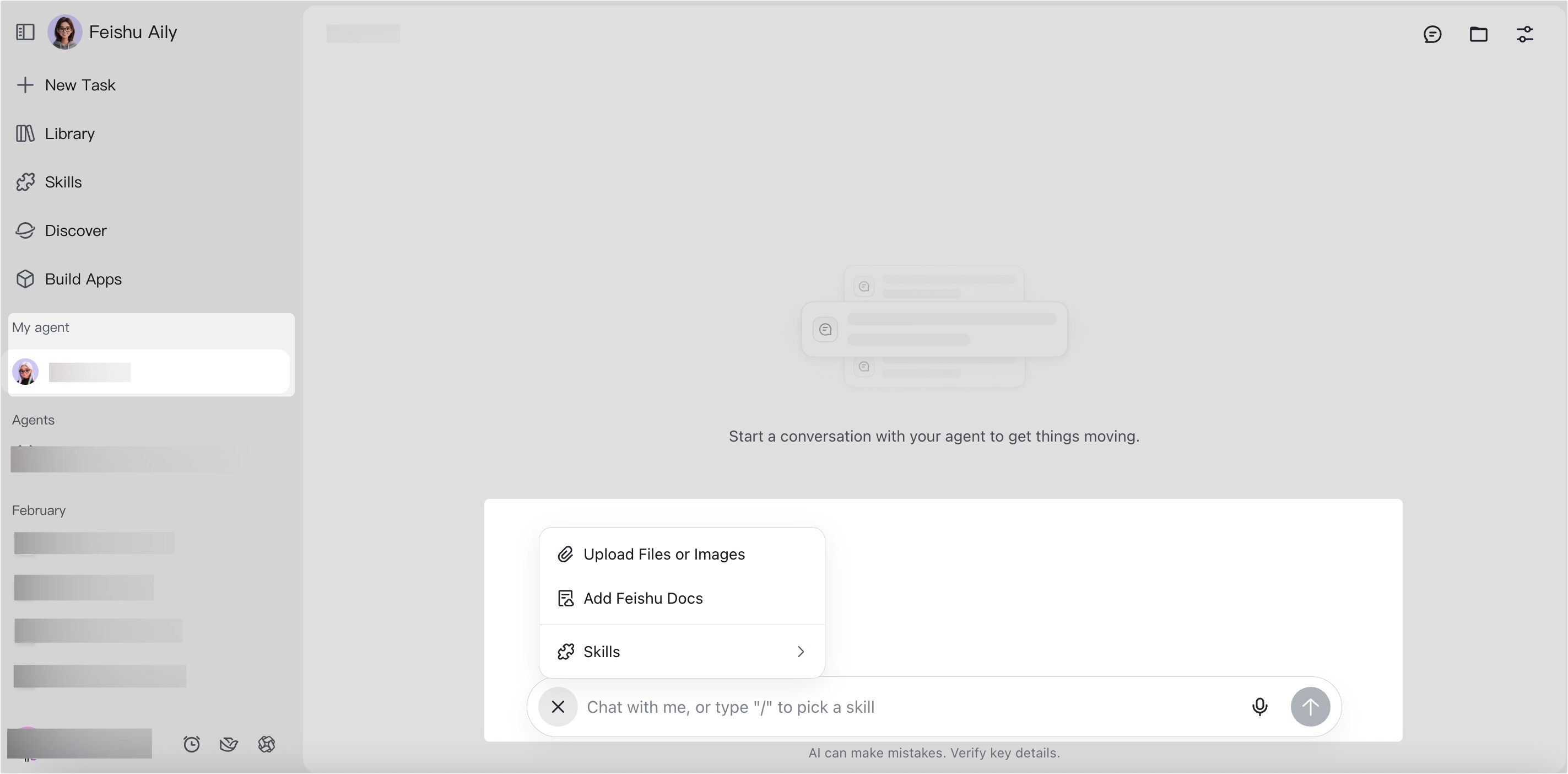Viewport: 1568px width, 774px height.
Task: Click the bird icon in sidebar footer
Action: (229, 744)
